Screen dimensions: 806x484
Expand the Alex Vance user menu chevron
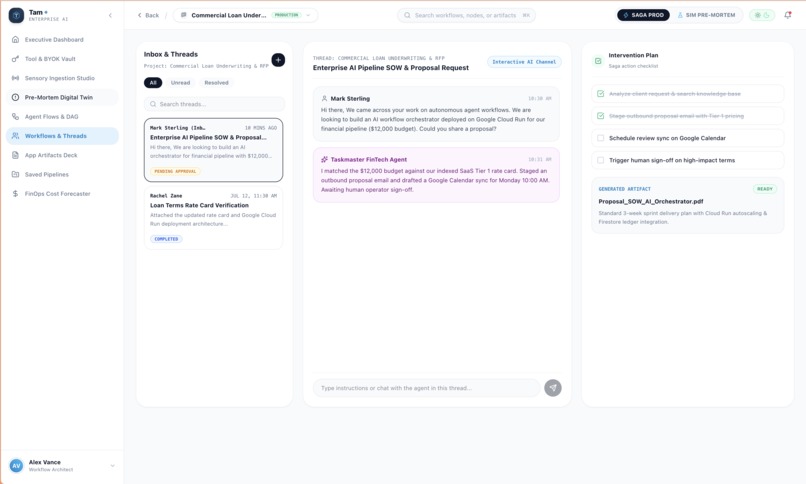(112, 466)
